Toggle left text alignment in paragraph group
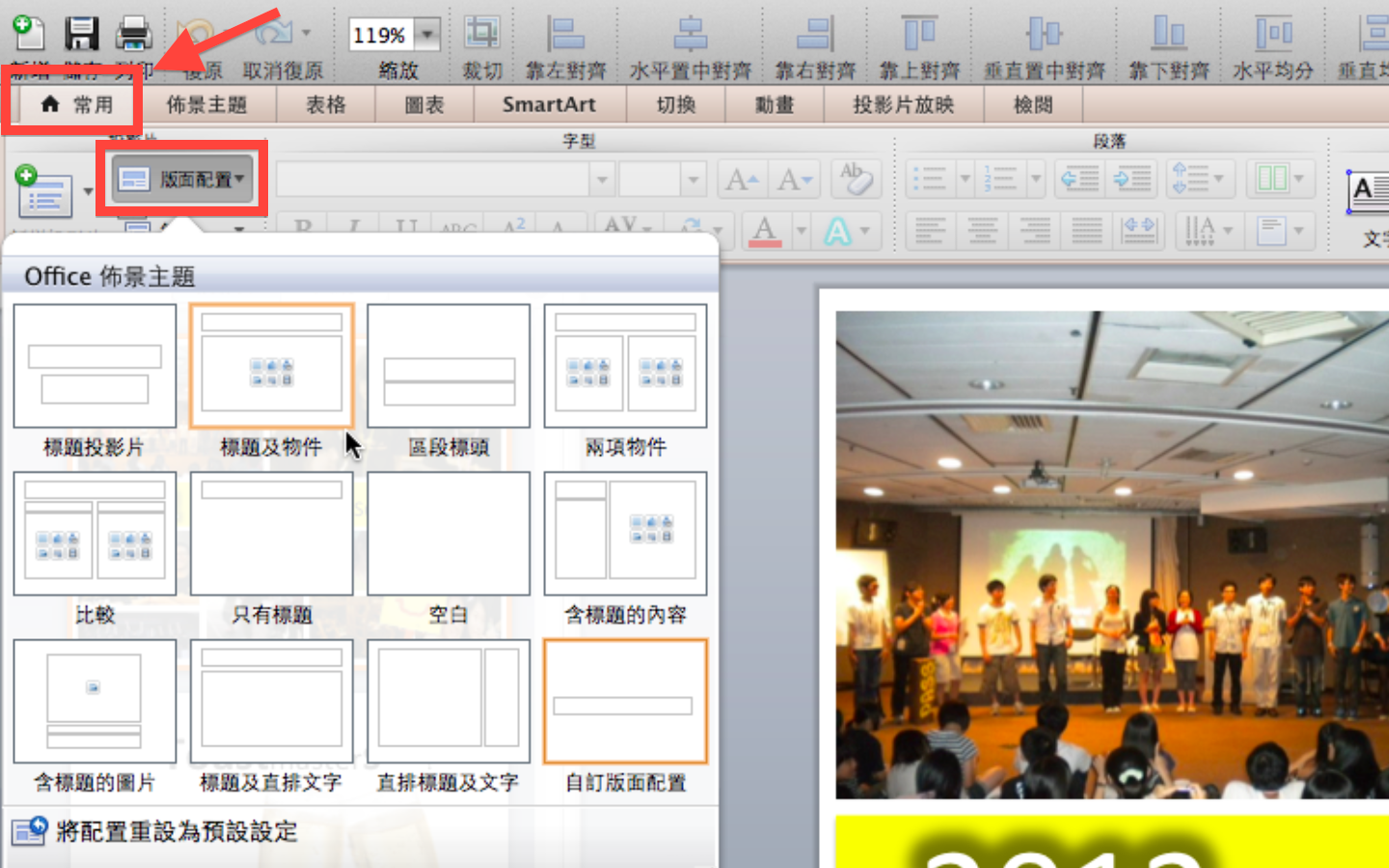Viewport: 1389px width, 868px height. coord(930,231)
